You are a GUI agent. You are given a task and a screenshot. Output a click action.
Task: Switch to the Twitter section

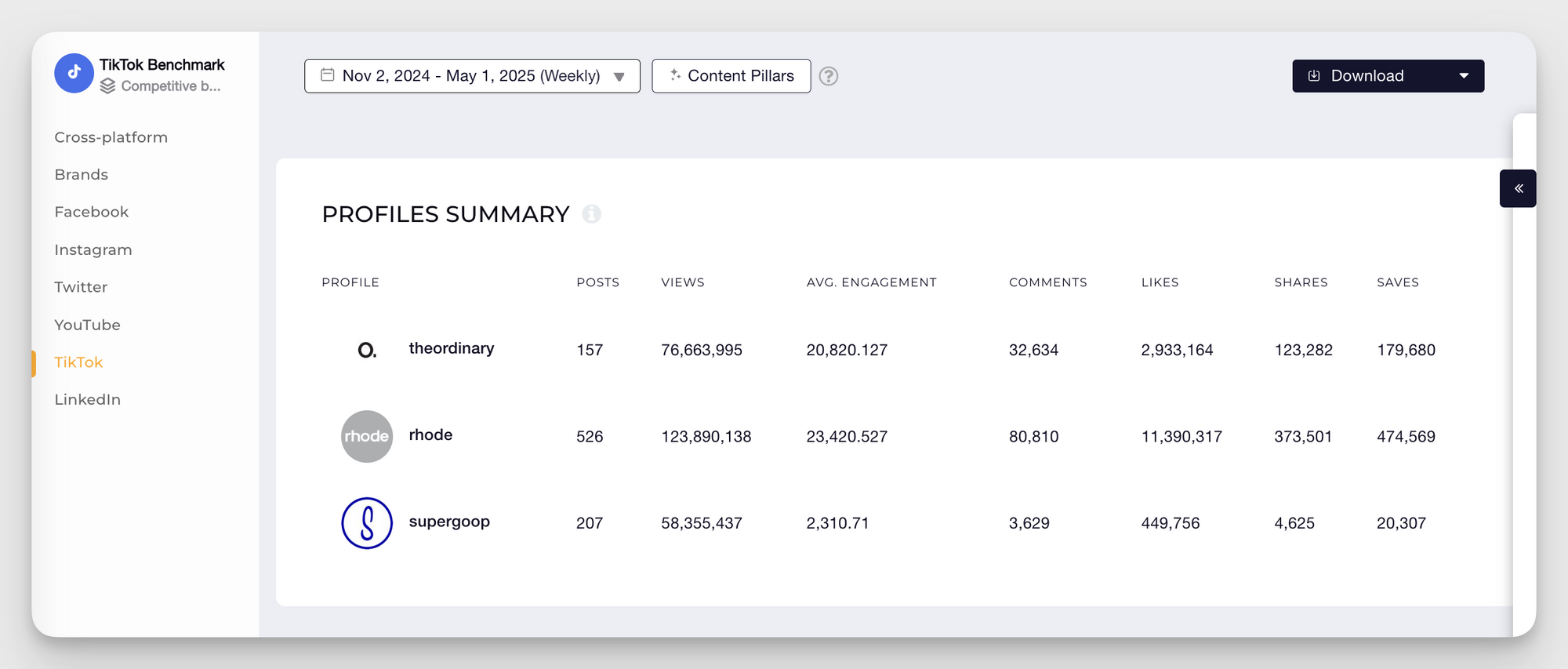tap(81, 287)
